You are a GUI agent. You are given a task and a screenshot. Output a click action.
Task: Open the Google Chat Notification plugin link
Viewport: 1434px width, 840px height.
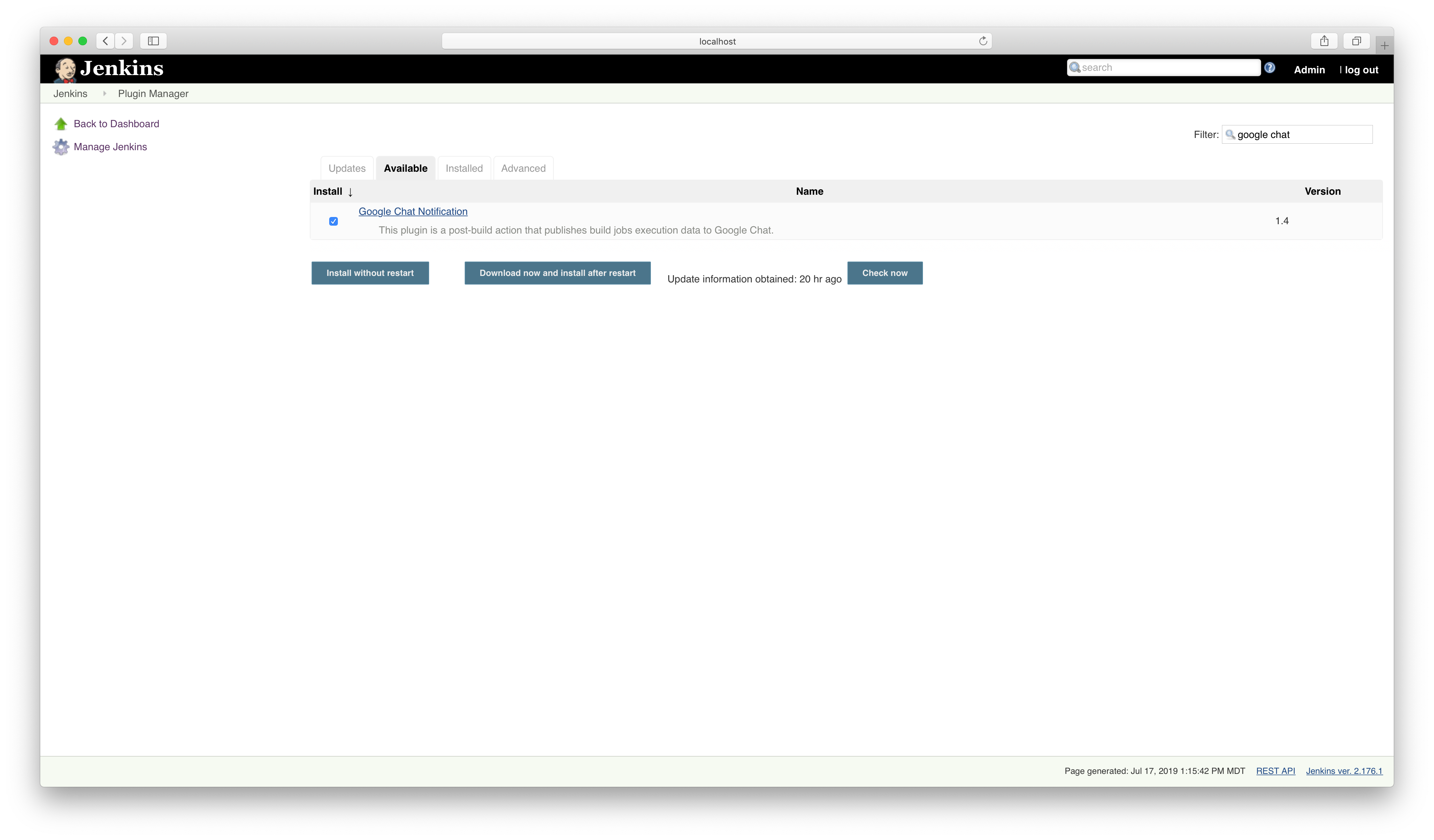click(x=413, y=211)
